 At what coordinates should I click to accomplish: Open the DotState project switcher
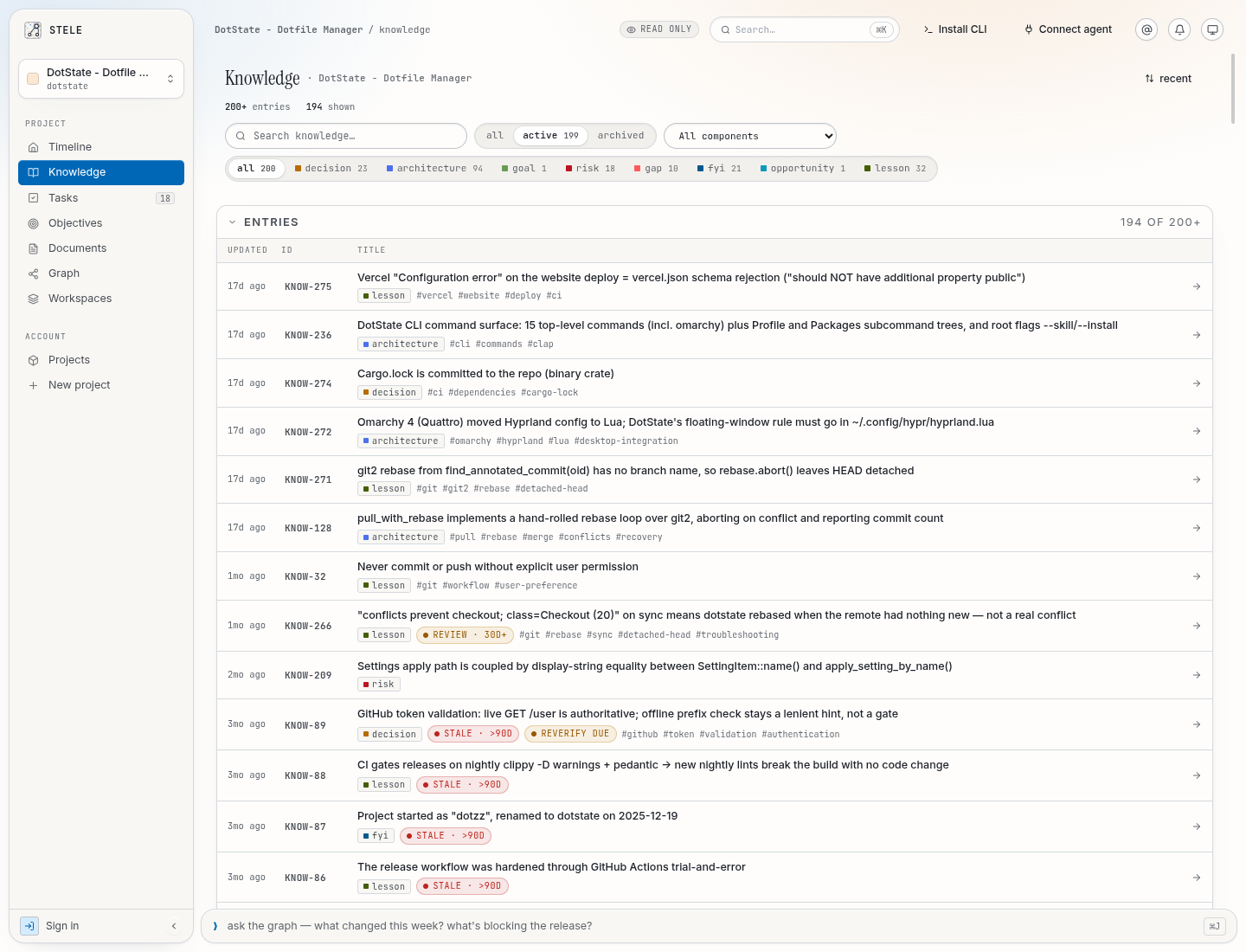point(101,79)
